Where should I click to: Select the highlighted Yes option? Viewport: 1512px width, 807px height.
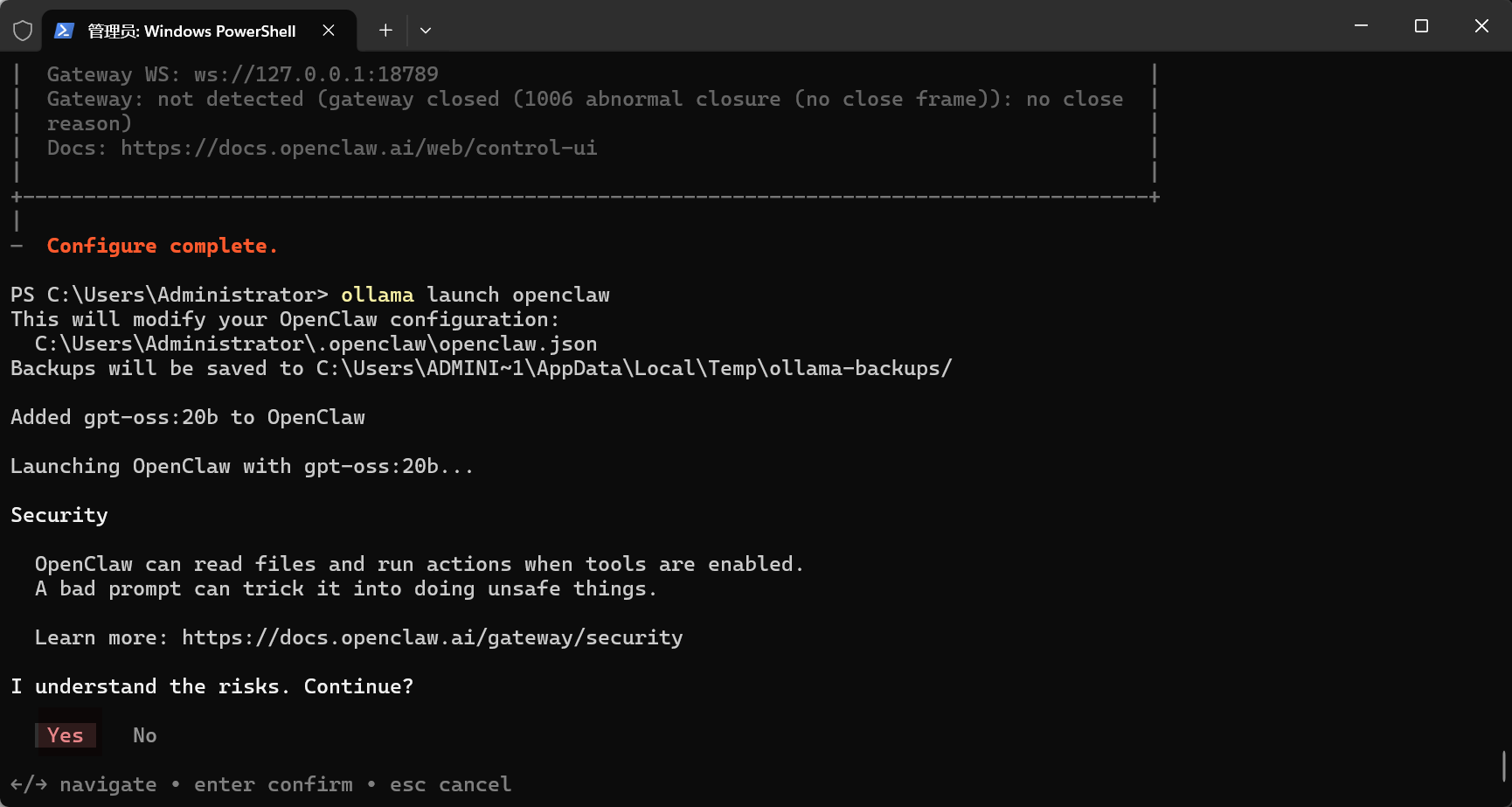[66, 735]
